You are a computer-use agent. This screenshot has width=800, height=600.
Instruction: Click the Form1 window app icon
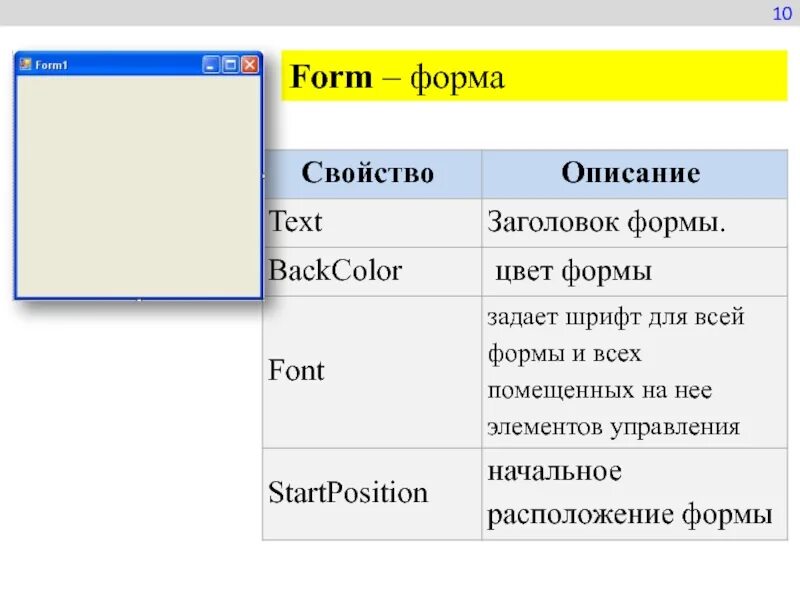(x=25, y=64)
